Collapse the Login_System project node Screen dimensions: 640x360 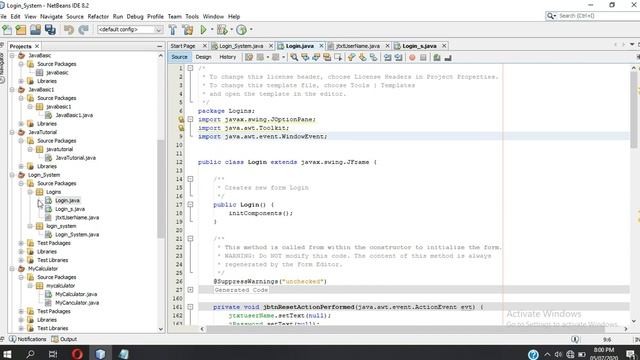point(12,175)
